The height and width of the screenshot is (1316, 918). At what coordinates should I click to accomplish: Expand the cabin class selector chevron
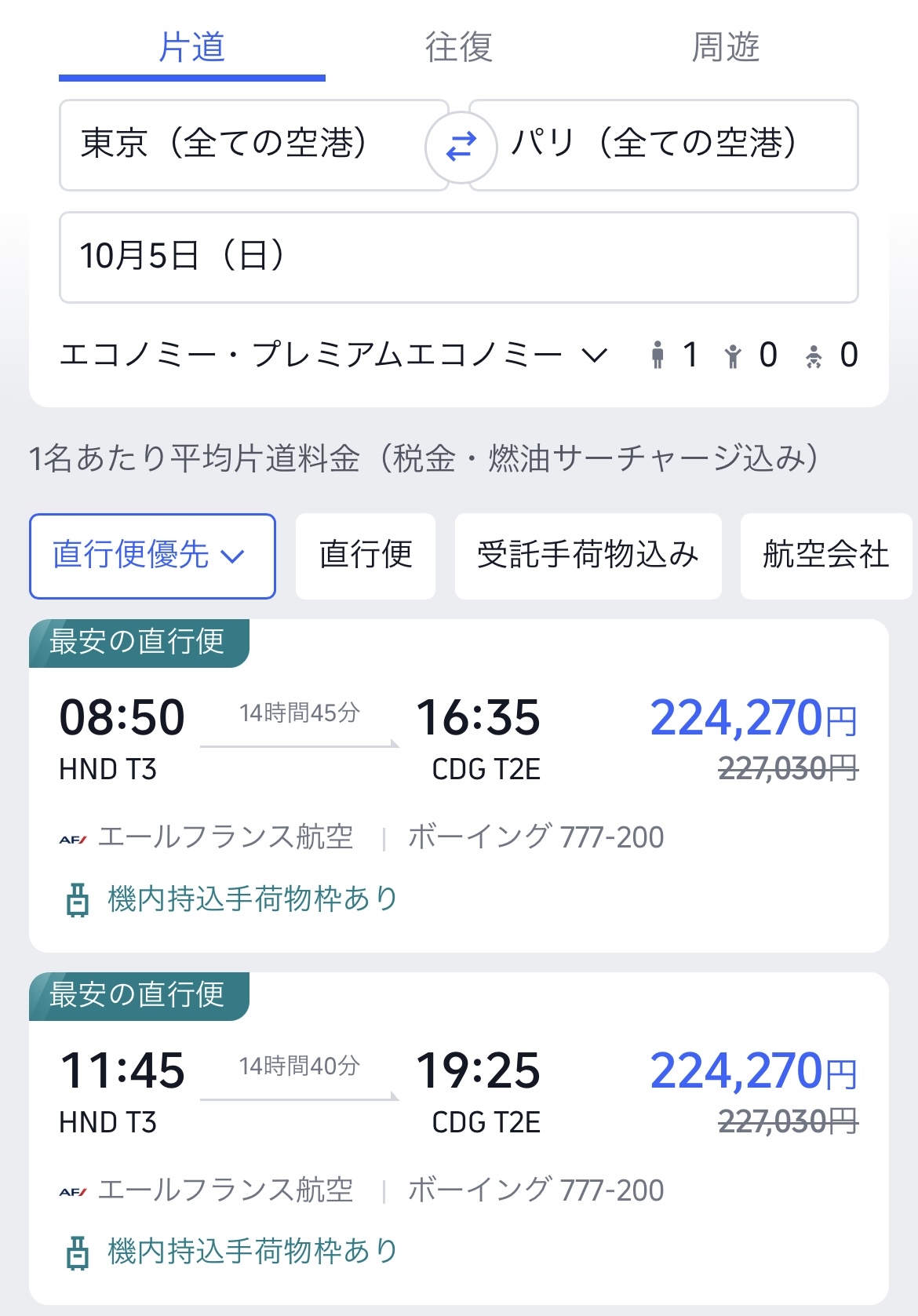point(595,355)
